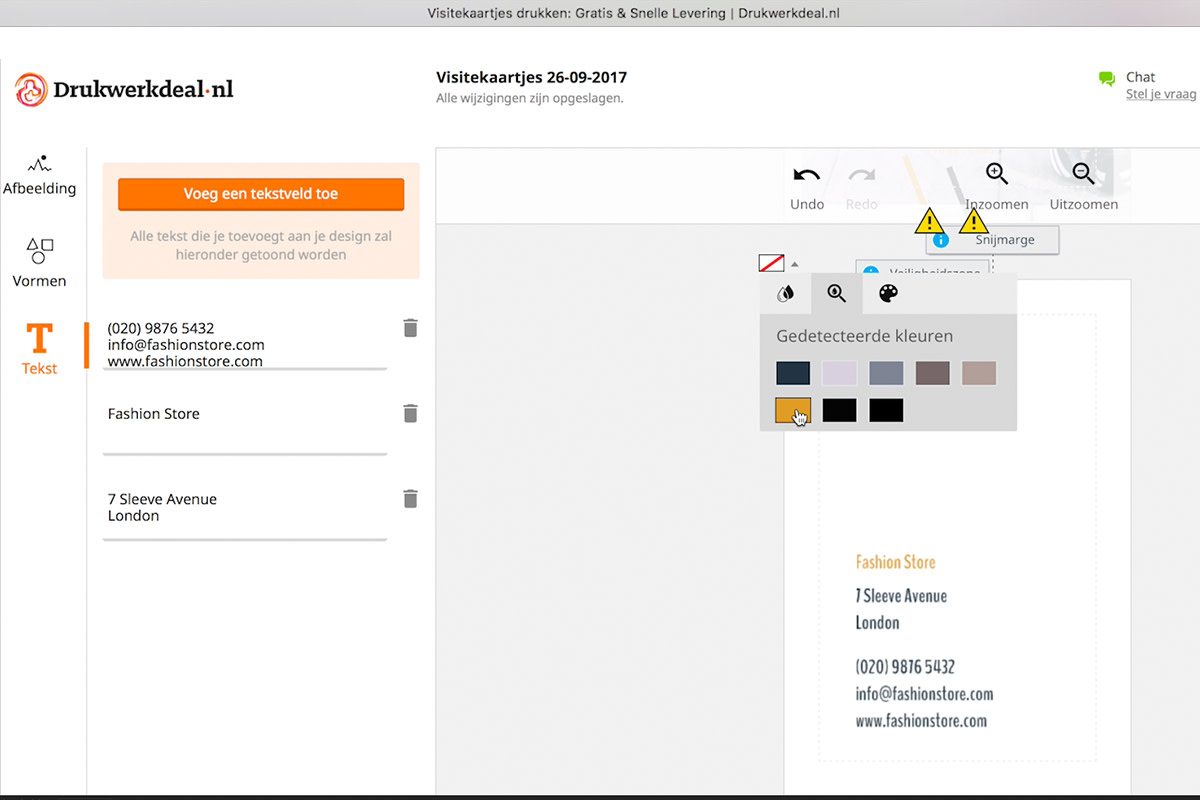Click the Uitzoomen magnifier icon
The height and width of the screenshot is (800, 1200).
click(x=1083, y=175)
